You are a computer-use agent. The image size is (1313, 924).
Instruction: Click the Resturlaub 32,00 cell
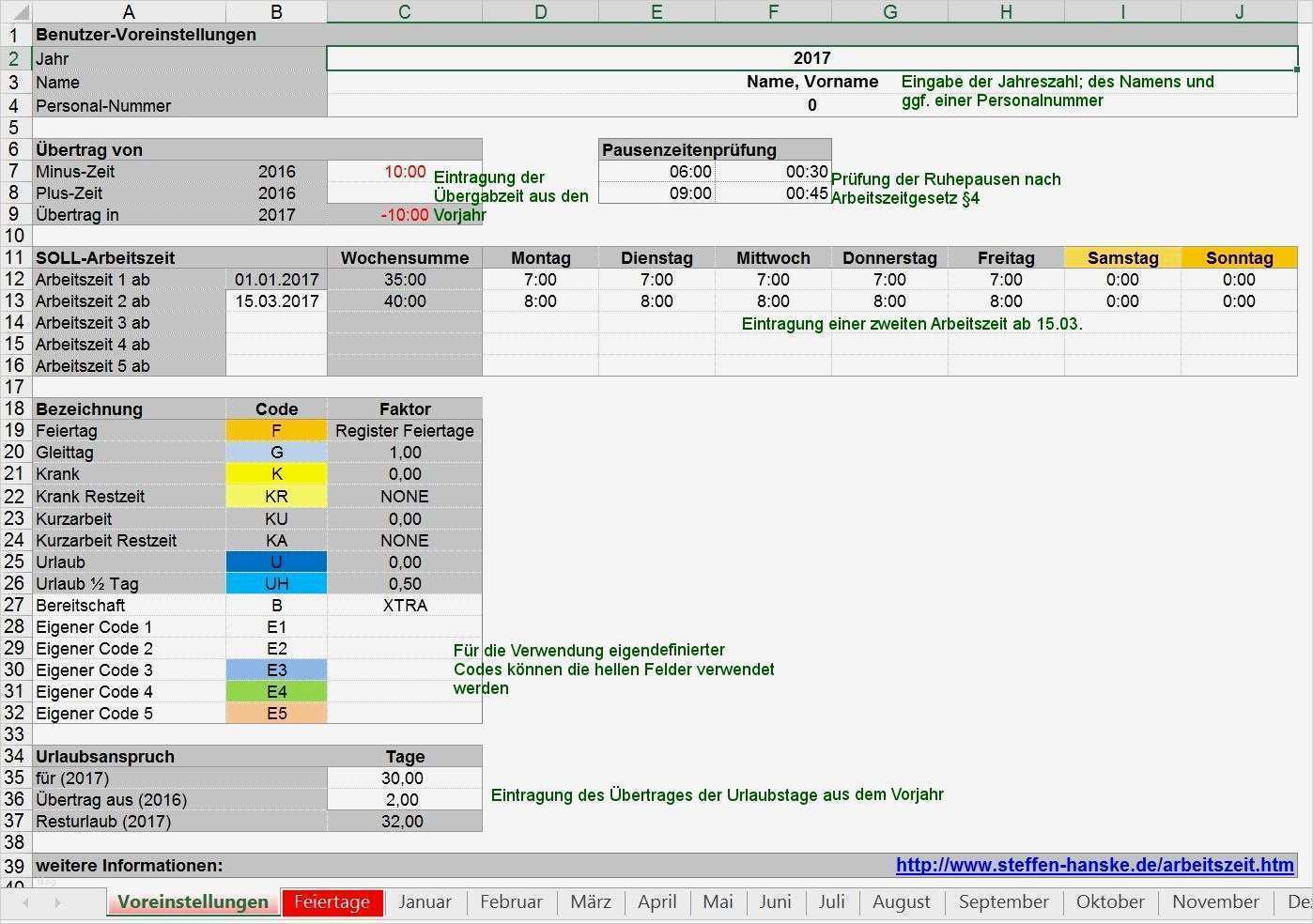(404, 821)
